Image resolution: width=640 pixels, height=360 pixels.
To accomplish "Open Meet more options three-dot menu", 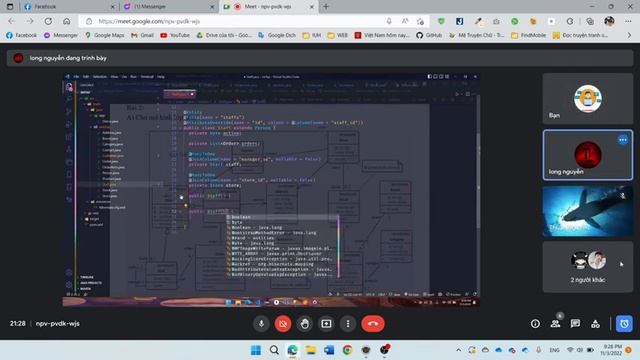I will (348, 324).
